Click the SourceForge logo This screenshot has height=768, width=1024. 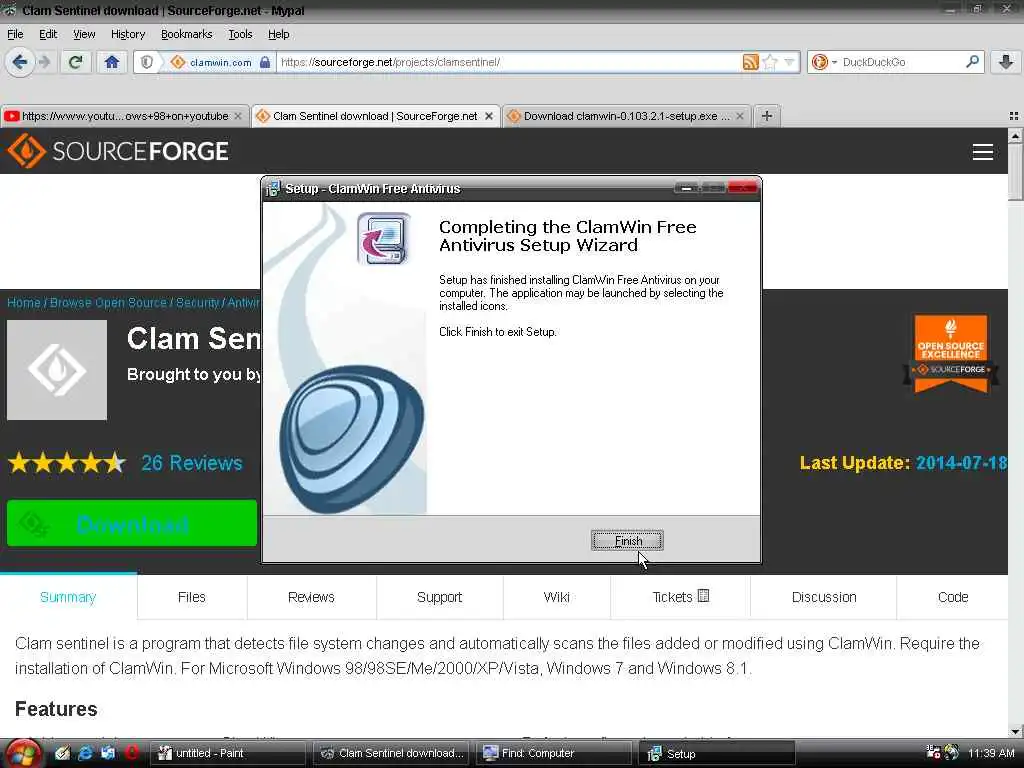[118, 151]
